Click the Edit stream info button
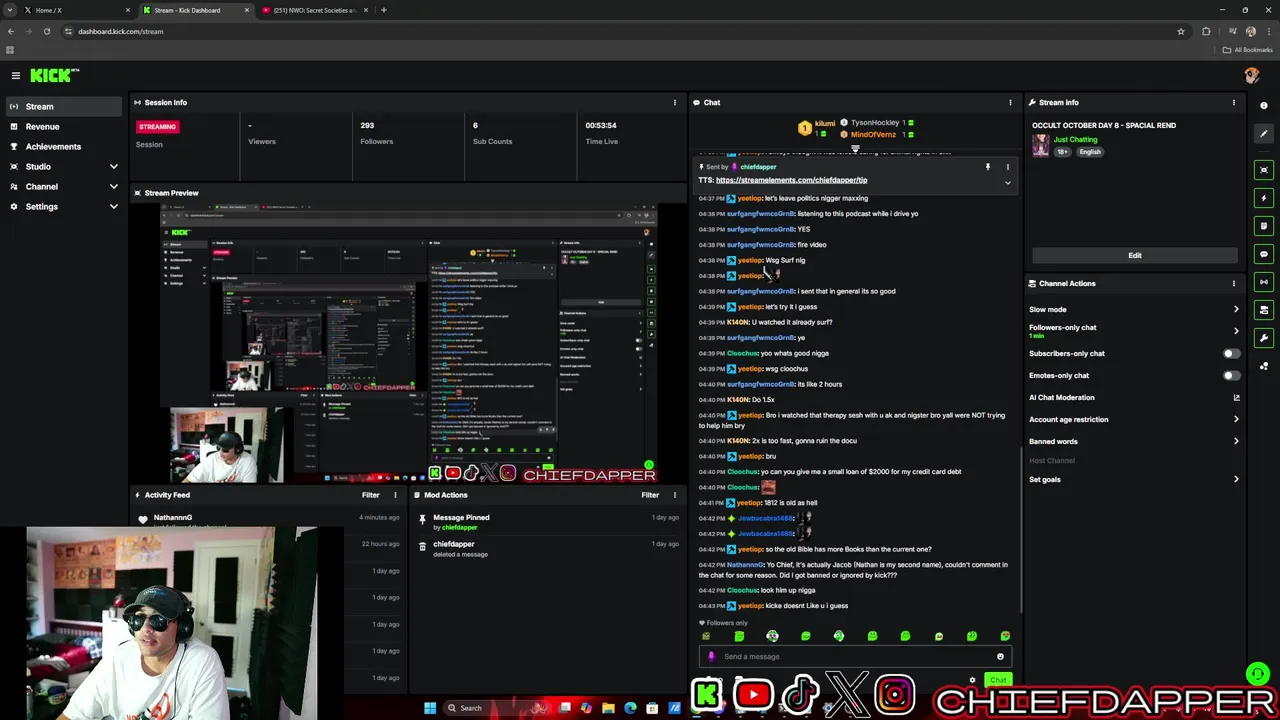 [x=1134, y=255]
